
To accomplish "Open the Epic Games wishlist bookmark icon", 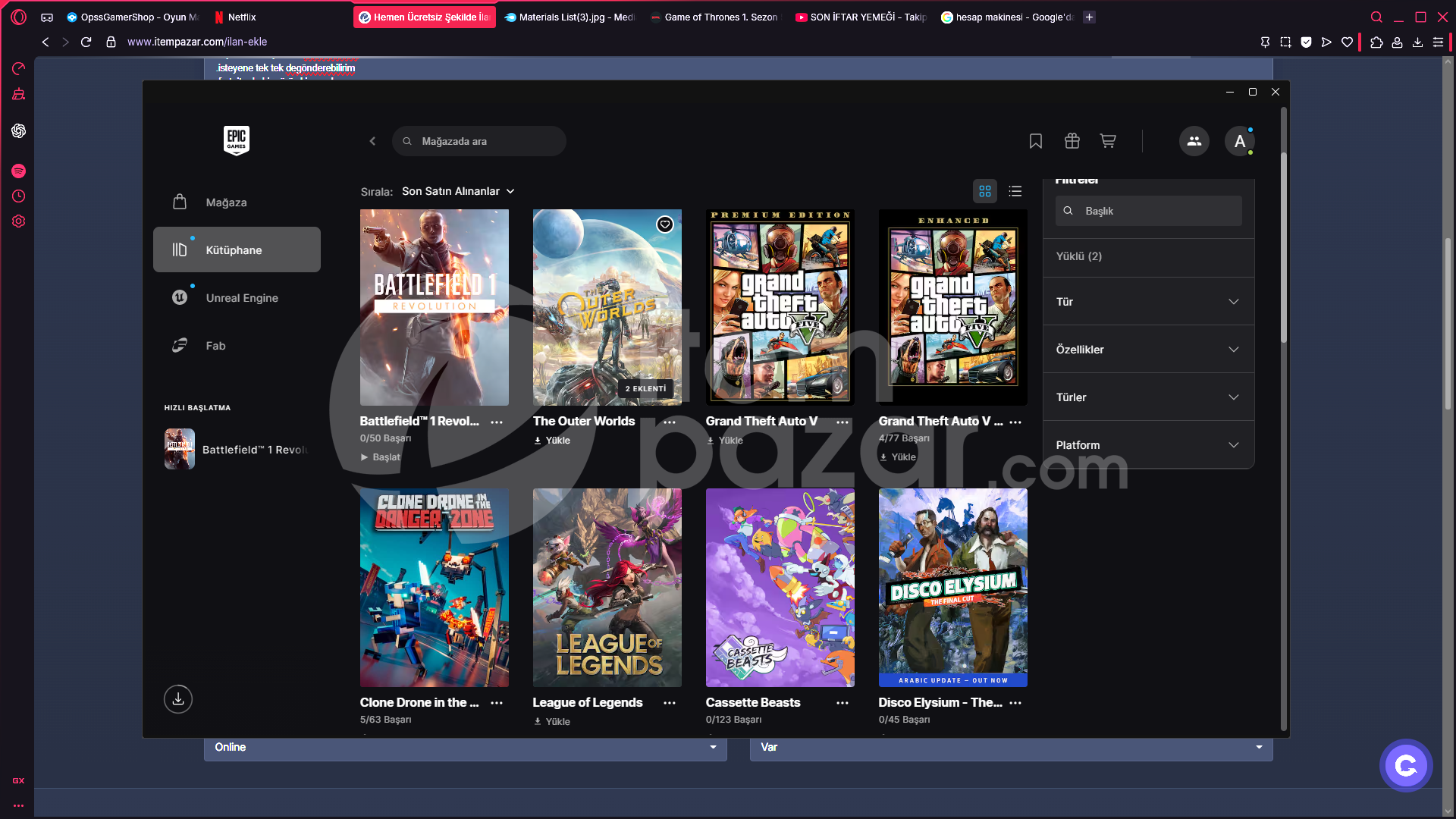I will pyautogui.click(x=1035, y=141).
